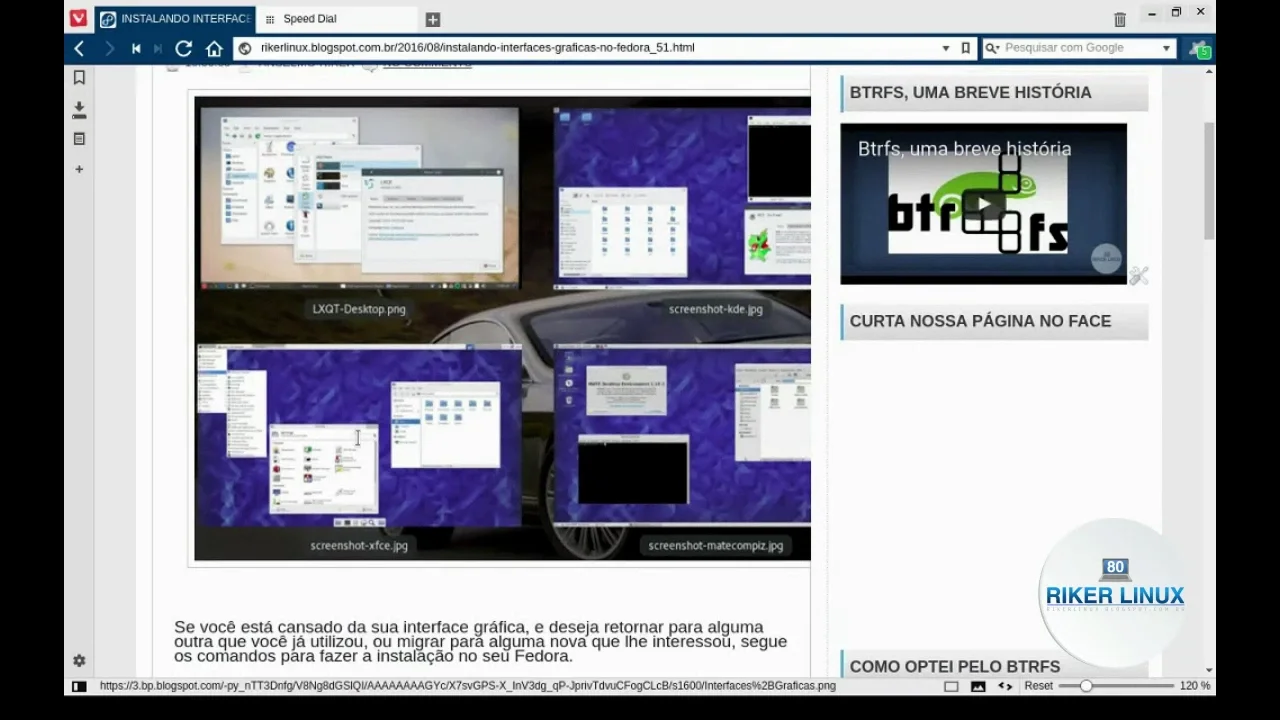Open a new tab with plus button
Screen dimensions: 1280x720
433,19
